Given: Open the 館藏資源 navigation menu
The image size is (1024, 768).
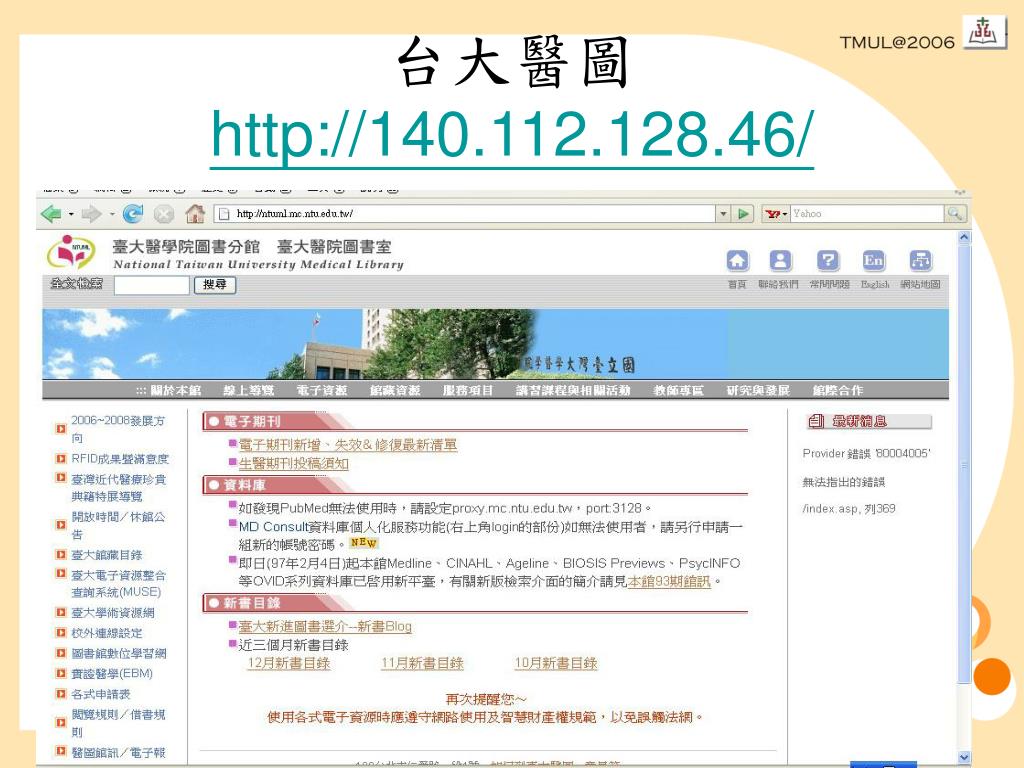Looking at the screenshot, I should [x=395, y=391].
